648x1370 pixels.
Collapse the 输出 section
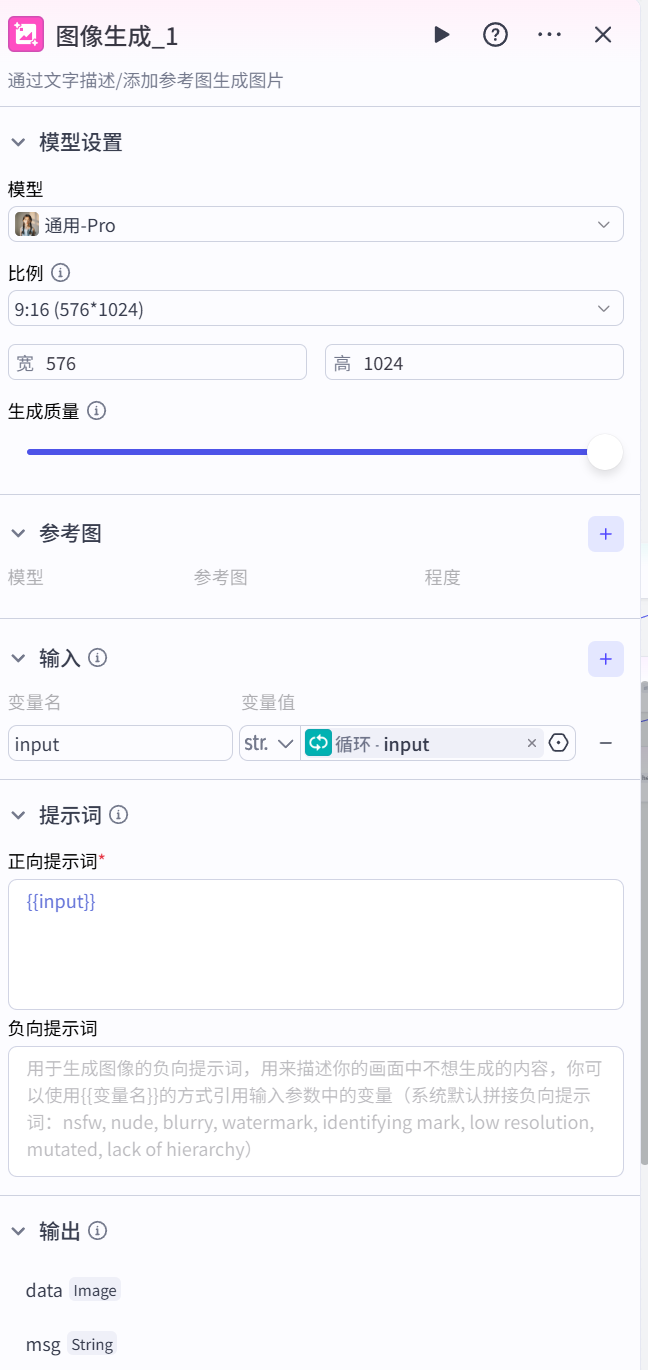pos(18,1231)
